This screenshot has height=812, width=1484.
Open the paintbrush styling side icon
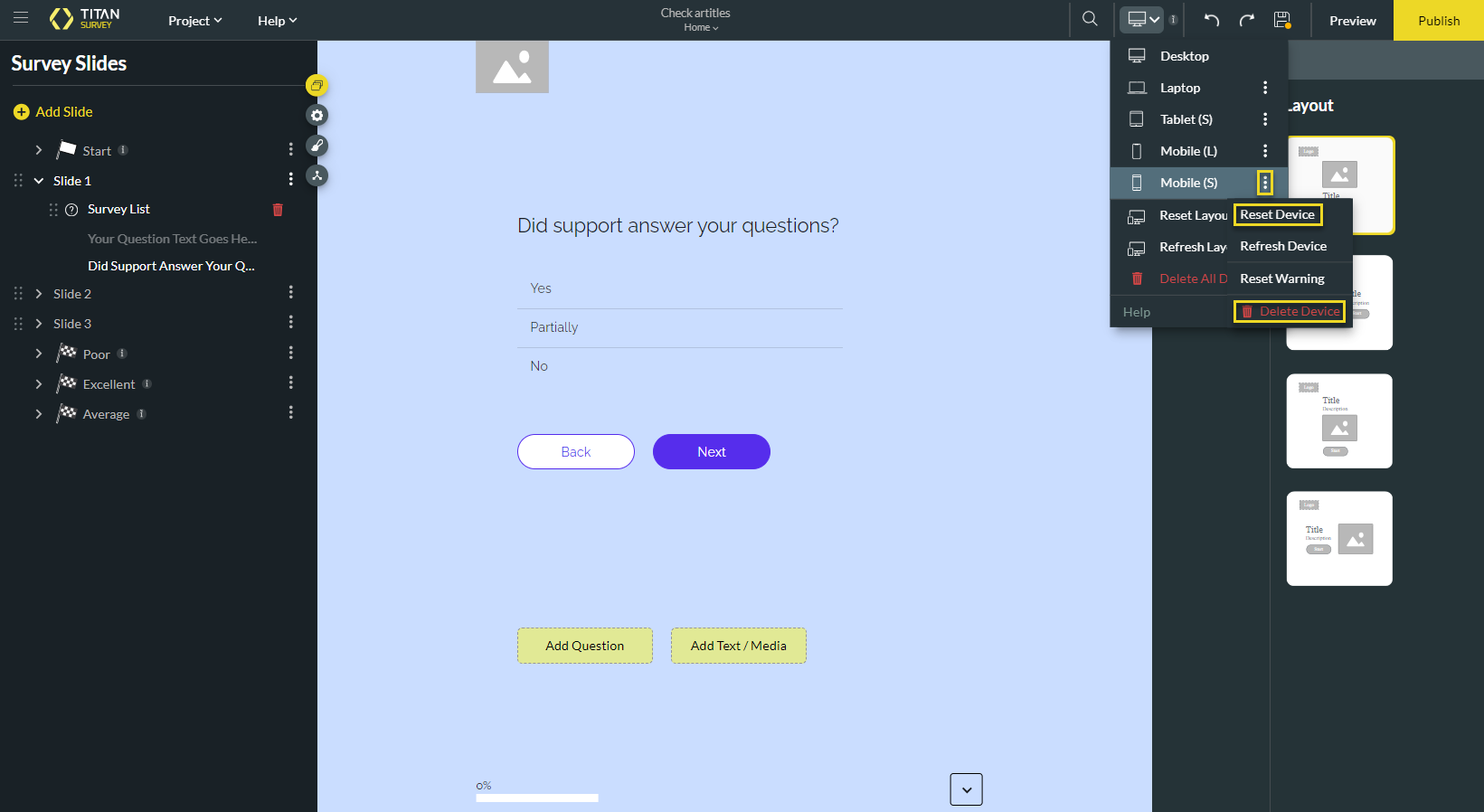(317, 146)
